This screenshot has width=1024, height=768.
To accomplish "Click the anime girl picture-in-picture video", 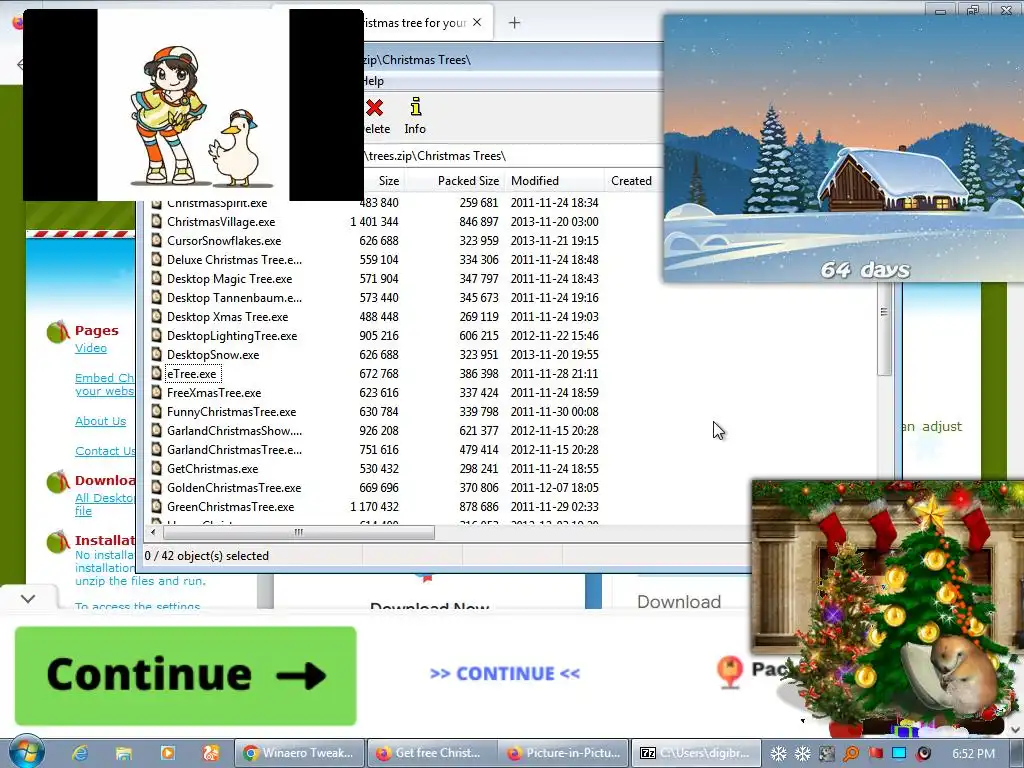I will [x=193, y=105].
